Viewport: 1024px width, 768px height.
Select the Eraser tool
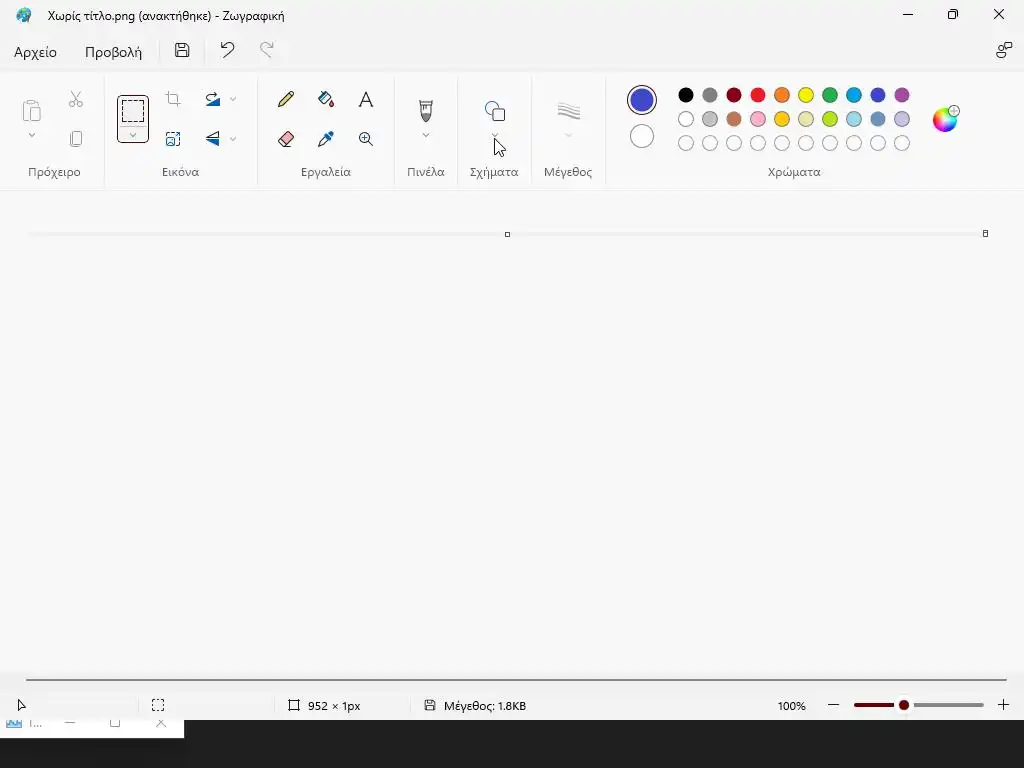point(285,138)
